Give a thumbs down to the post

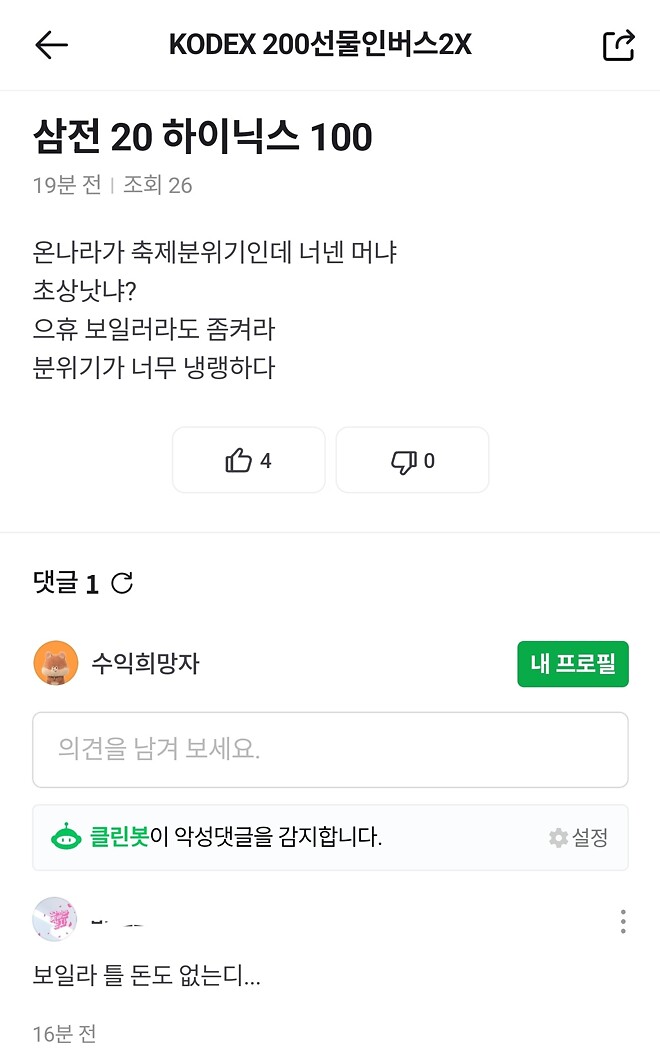(412, 460)
